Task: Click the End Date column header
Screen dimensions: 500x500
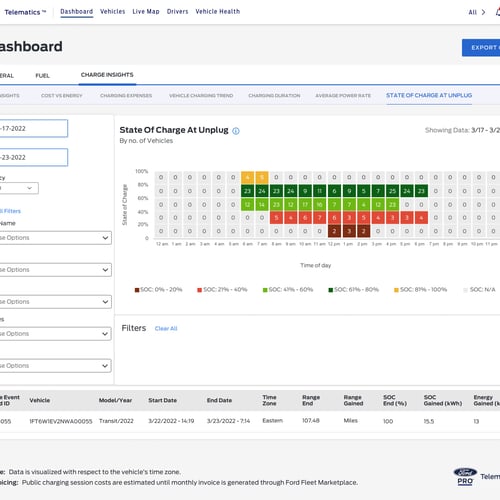Action: 219,400
